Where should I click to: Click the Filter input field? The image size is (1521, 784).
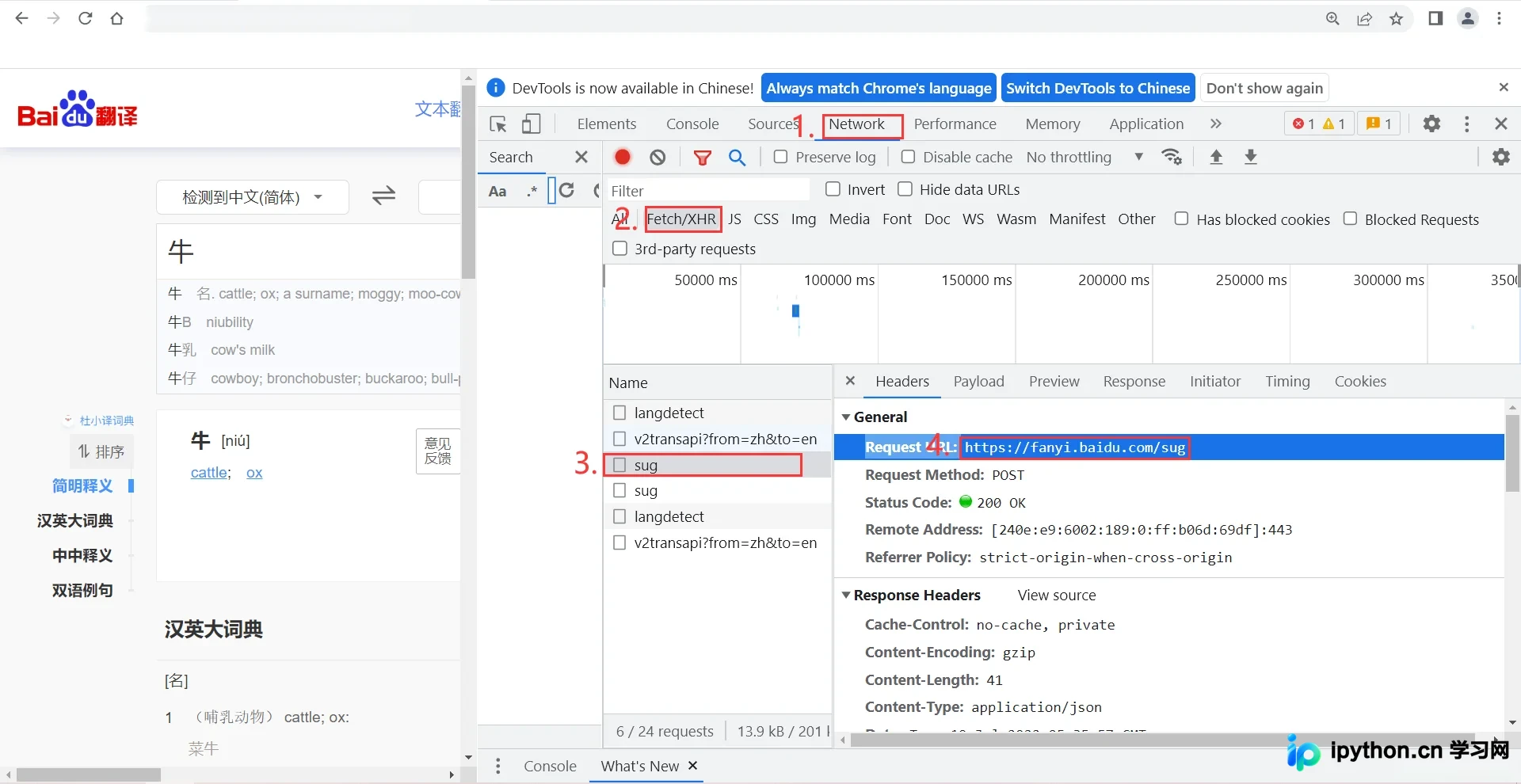click(x=708, y=190)
